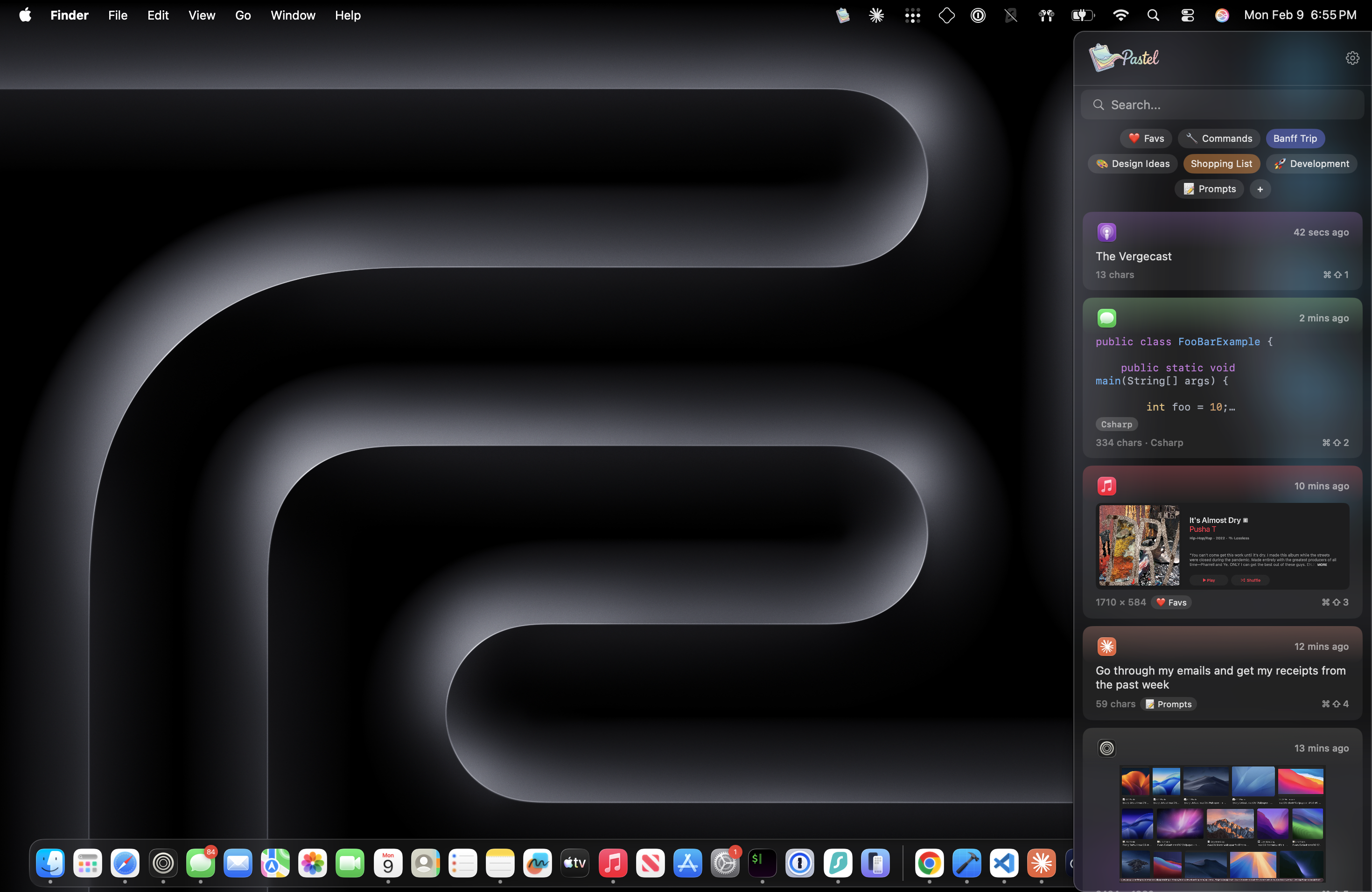Image resolution: width=1372 pixels, height=892 pixels.
Task: Open the Wi-Fi status menu
Action: 1120,15
